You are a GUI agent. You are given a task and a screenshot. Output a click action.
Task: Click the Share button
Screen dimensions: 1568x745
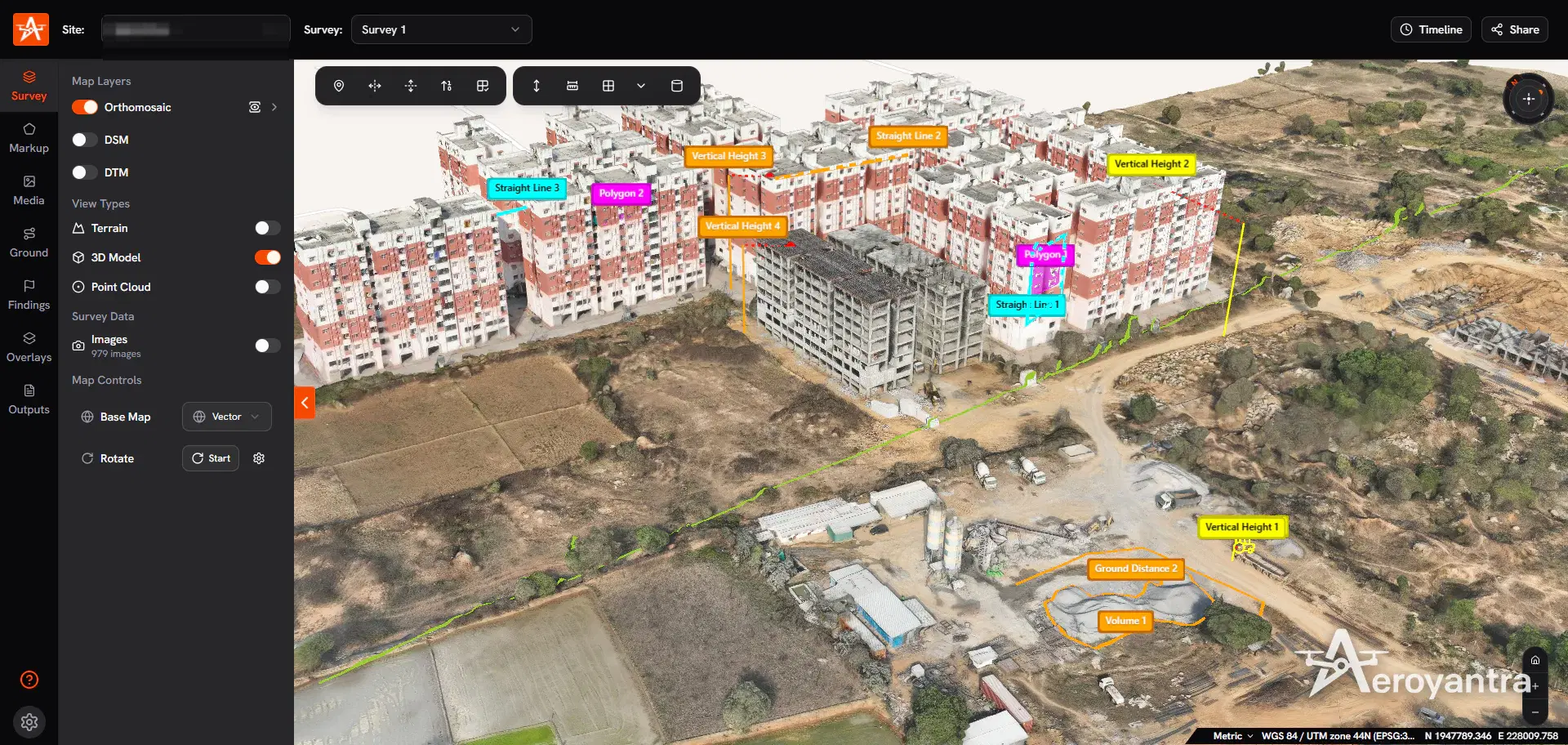point(1515,29)
